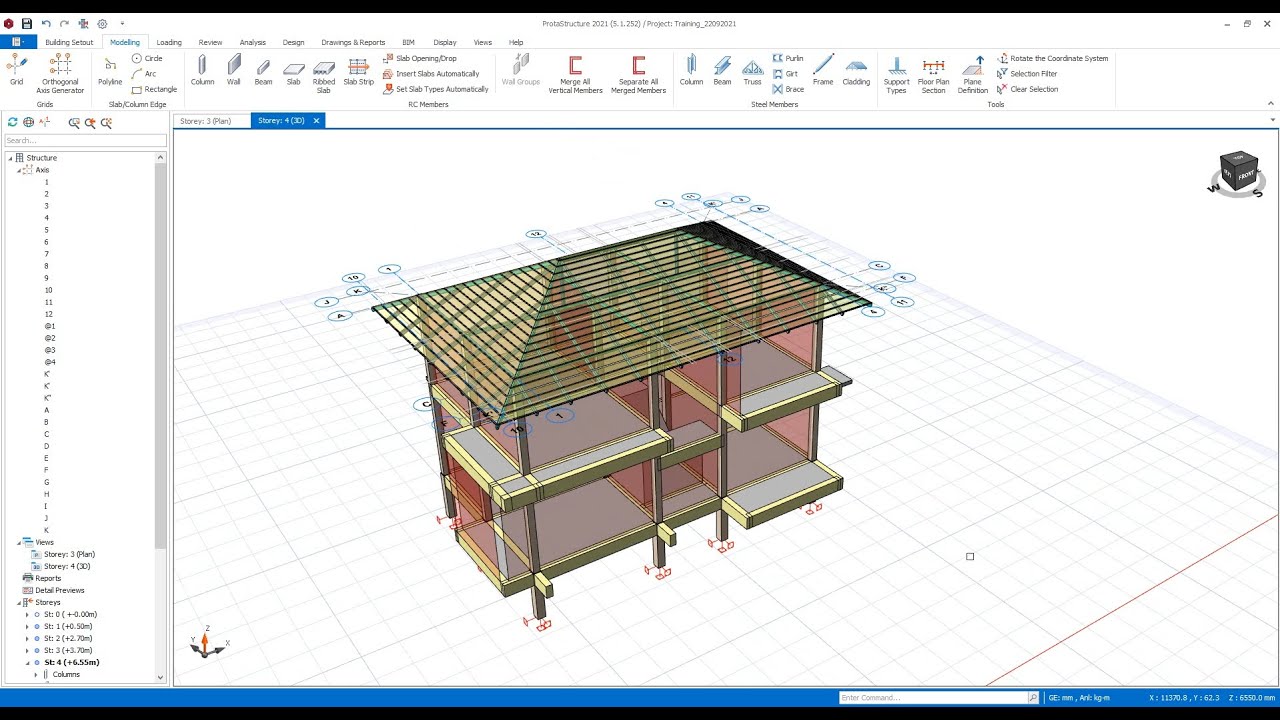Open Orthogonal Axis Generator
Screen dimensions: 1280x720
(60, 73)
